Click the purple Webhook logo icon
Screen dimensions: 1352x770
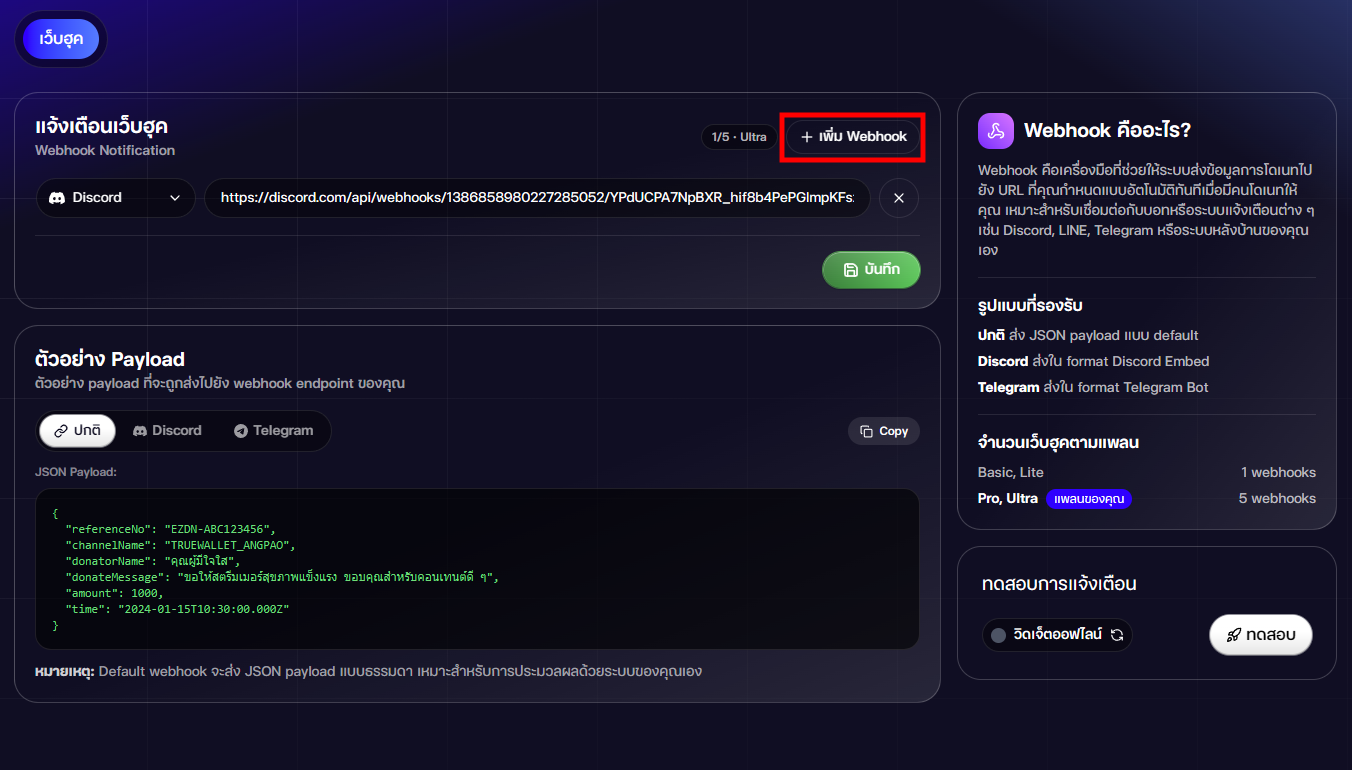tap(996, 130)
